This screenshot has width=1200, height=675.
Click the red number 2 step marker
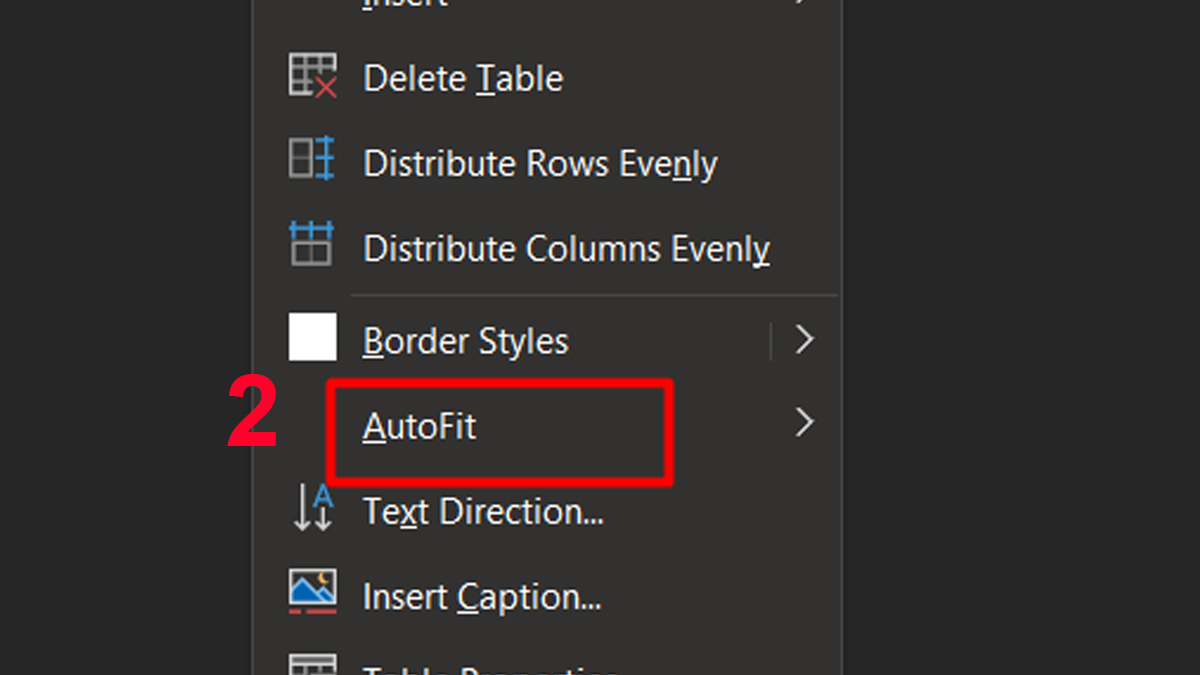click(251, 411)
